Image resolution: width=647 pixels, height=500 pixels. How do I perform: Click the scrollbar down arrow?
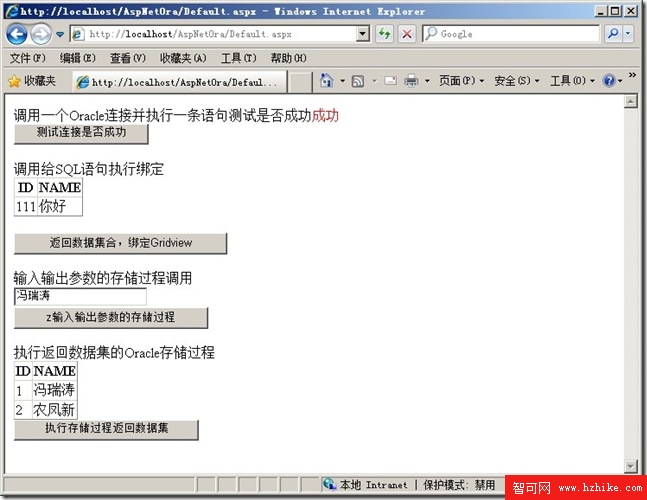(631, 466)
